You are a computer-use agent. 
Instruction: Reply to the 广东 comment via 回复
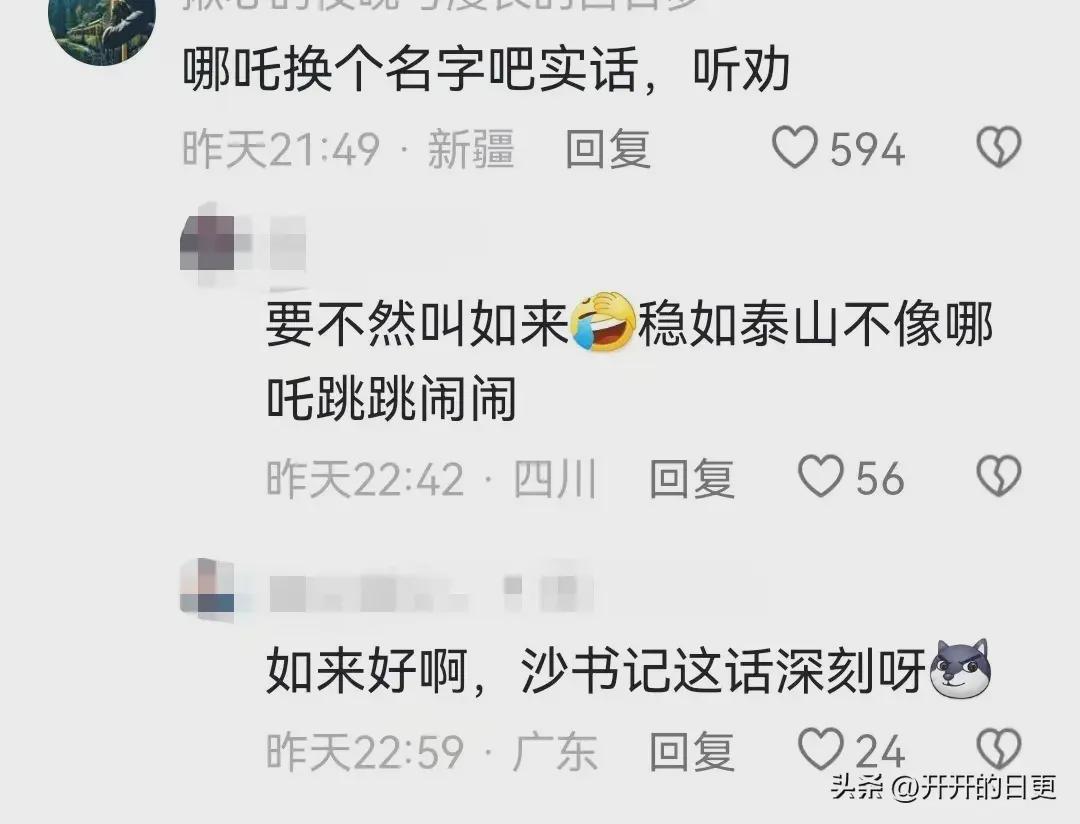tap(692, 750)
